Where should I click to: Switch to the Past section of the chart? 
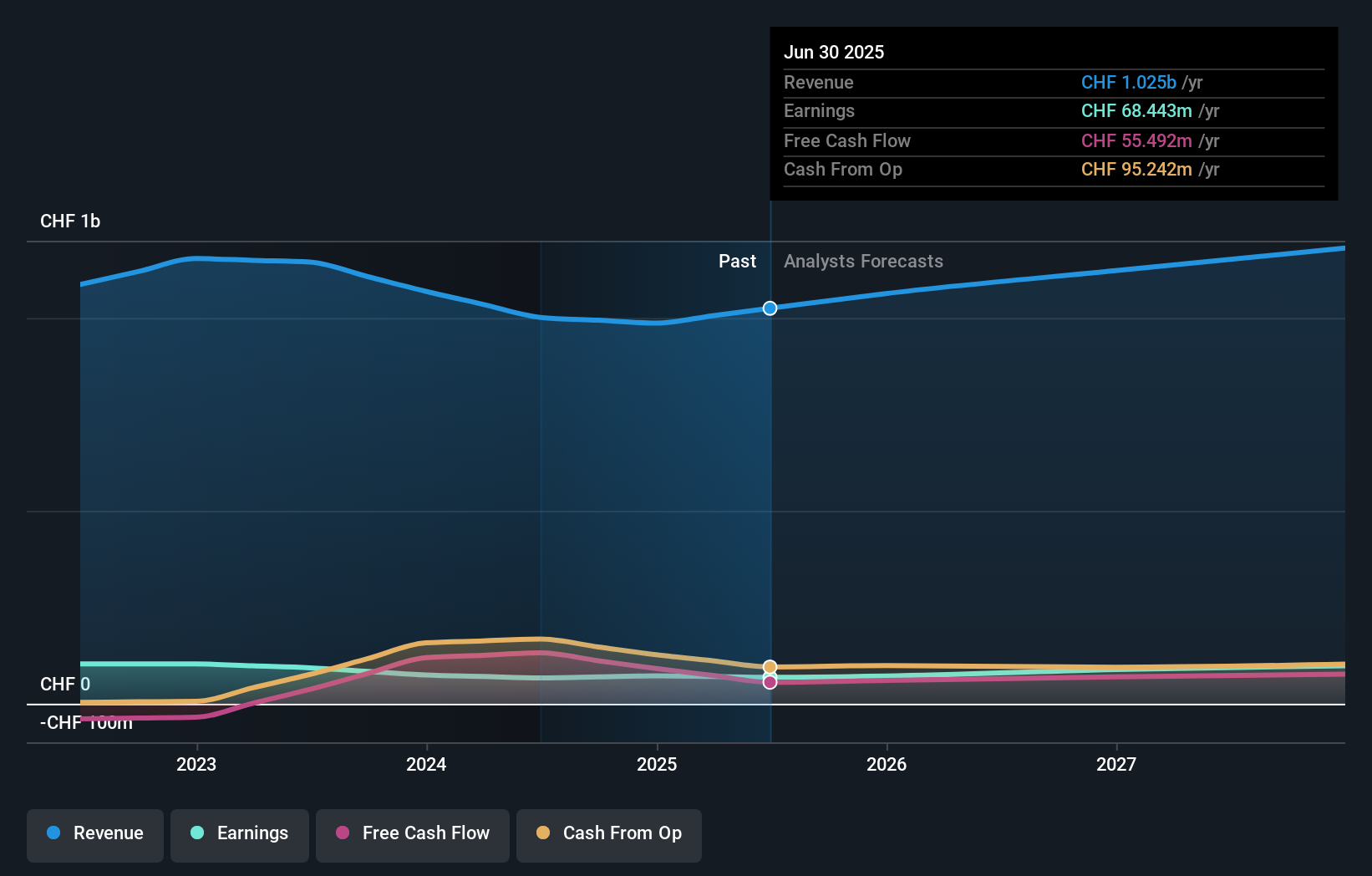tap(736, 261)
